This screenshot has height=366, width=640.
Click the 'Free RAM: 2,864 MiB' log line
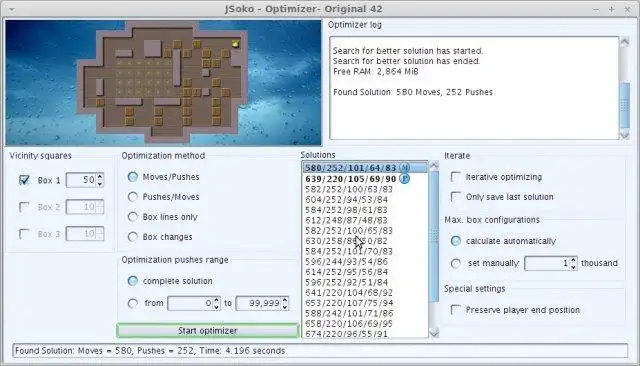[x=376, y=71]
